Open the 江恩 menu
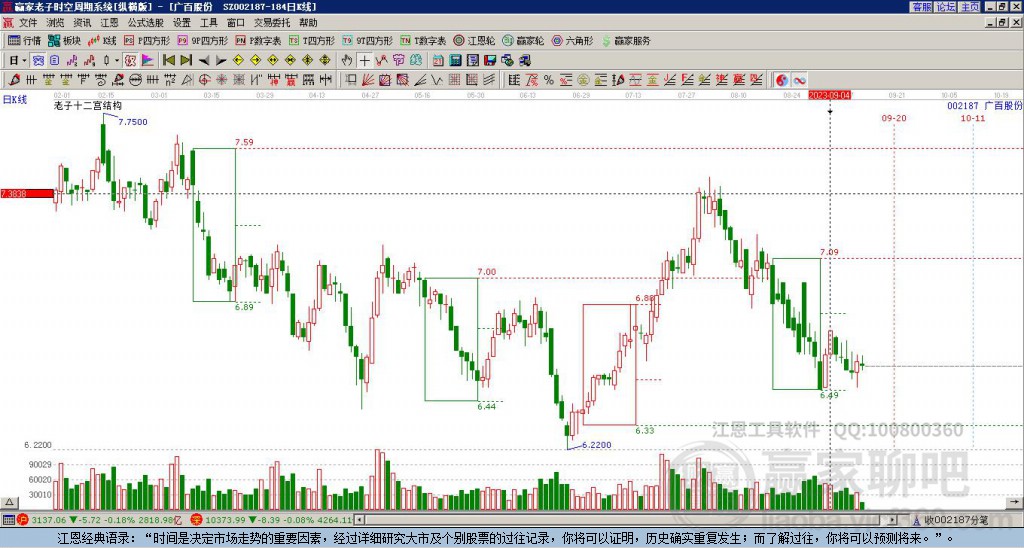Screen dimensions: 1024x548 tap(109, 23)
